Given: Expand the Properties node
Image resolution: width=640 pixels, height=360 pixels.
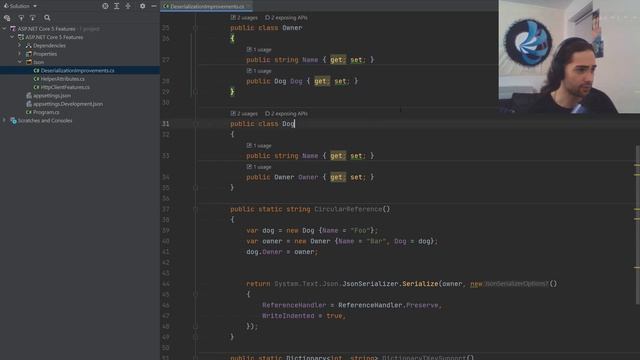Looking at the screenshot, I should tap(20, 54).
